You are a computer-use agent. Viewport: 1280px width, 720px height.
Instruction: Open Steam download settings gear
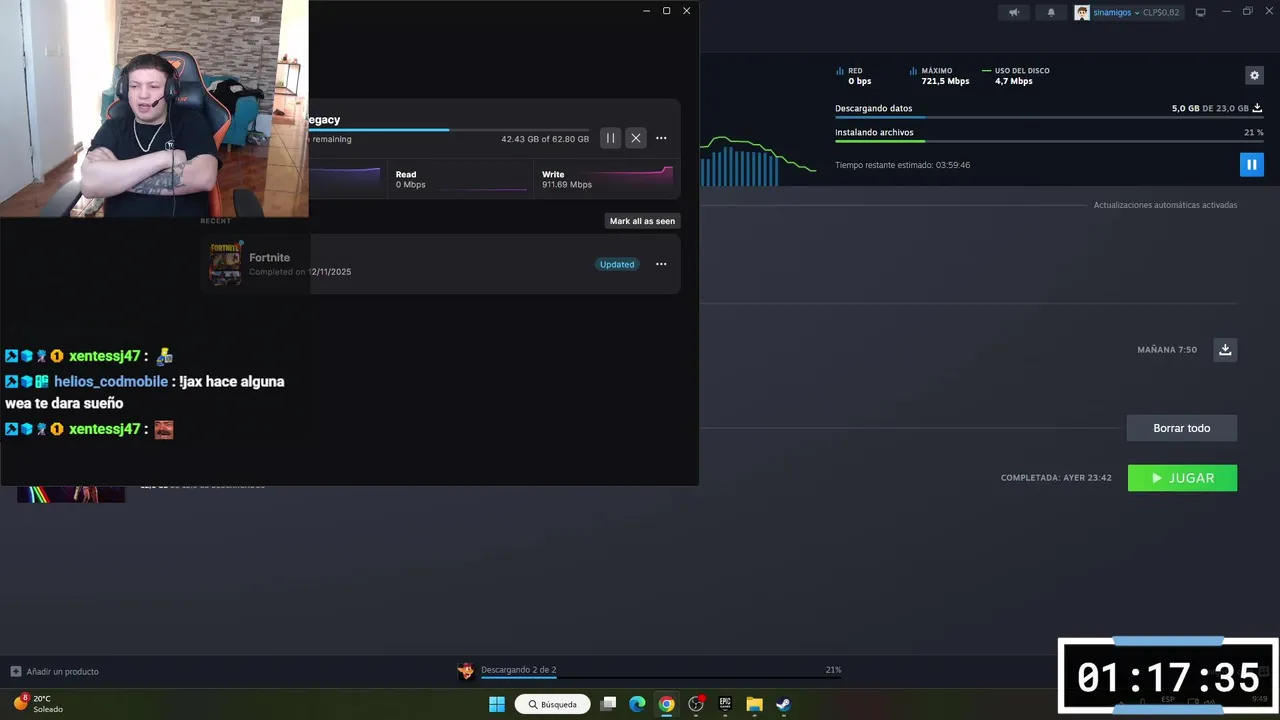[x=1254, y=75]
